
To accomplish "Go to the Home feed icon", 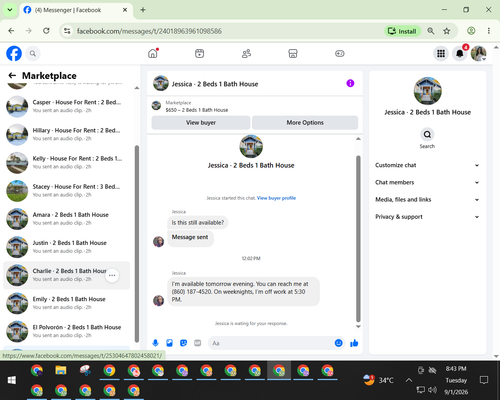I will pos(153,53).
